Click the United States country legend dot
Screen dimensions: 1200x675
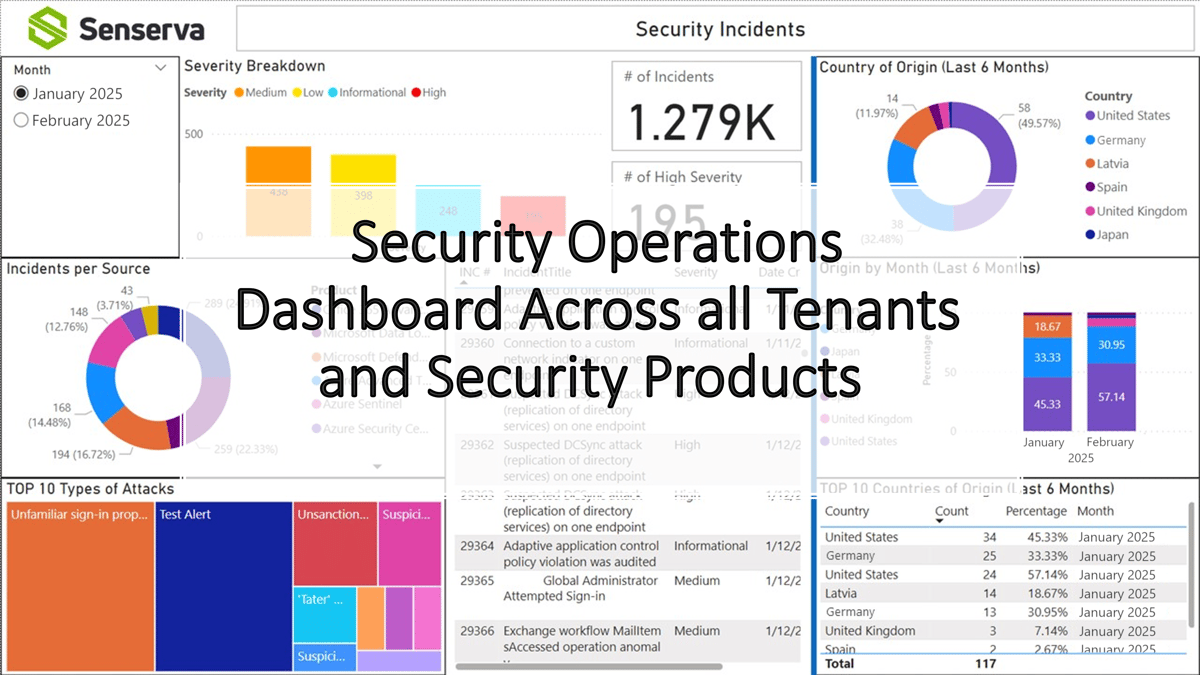pos(1090,116)
